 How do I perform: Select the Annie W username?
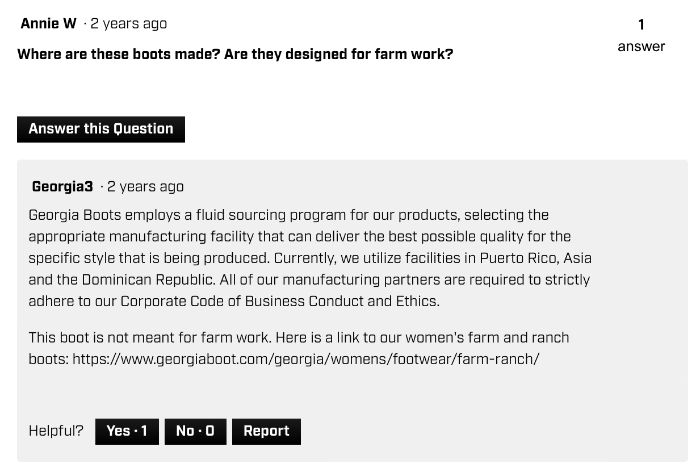48,23
